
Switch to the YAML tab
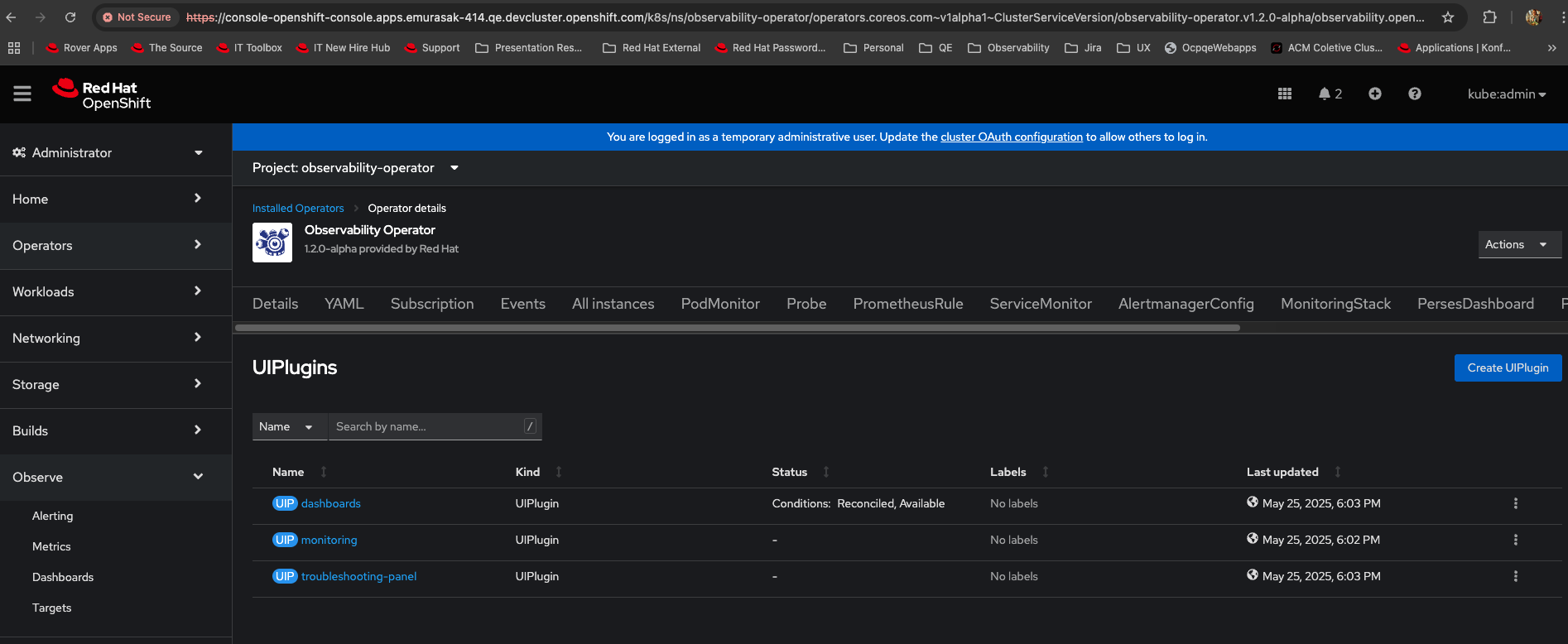coord(344,304)
